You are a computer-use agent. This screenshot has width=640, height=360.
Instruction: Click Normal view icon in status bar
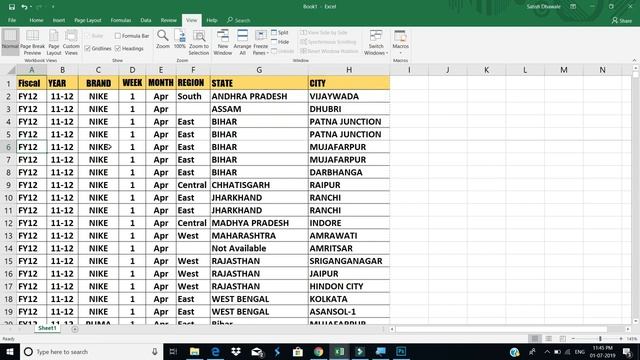[535, 339]
